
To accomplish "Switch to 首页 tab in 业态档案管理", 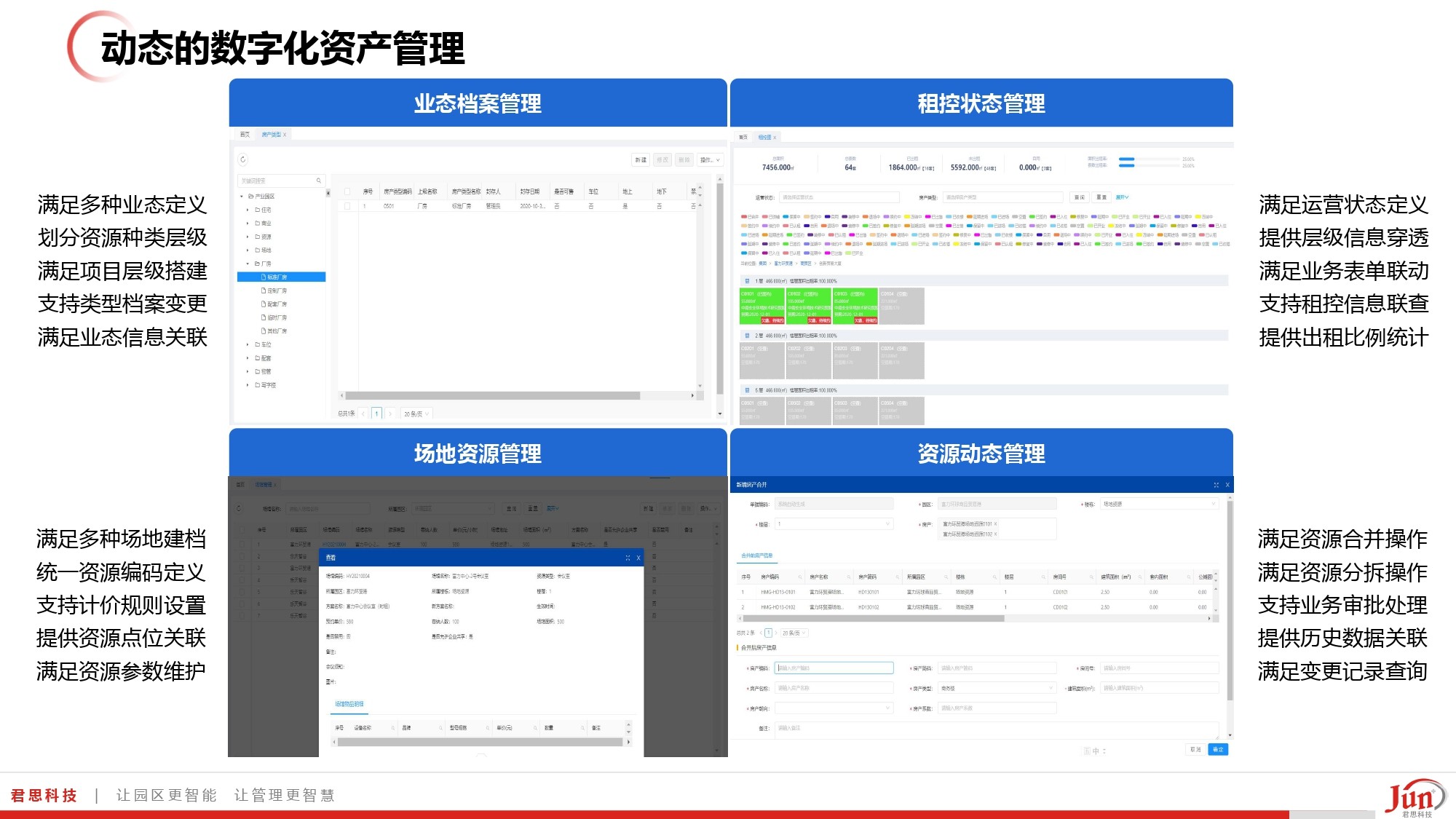I will [245, 135].
